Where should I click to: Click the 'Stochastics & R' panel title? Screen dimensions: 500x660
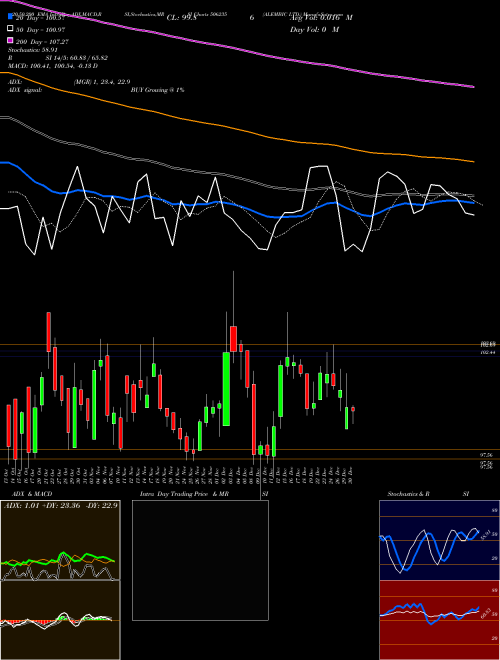point(408,494)
